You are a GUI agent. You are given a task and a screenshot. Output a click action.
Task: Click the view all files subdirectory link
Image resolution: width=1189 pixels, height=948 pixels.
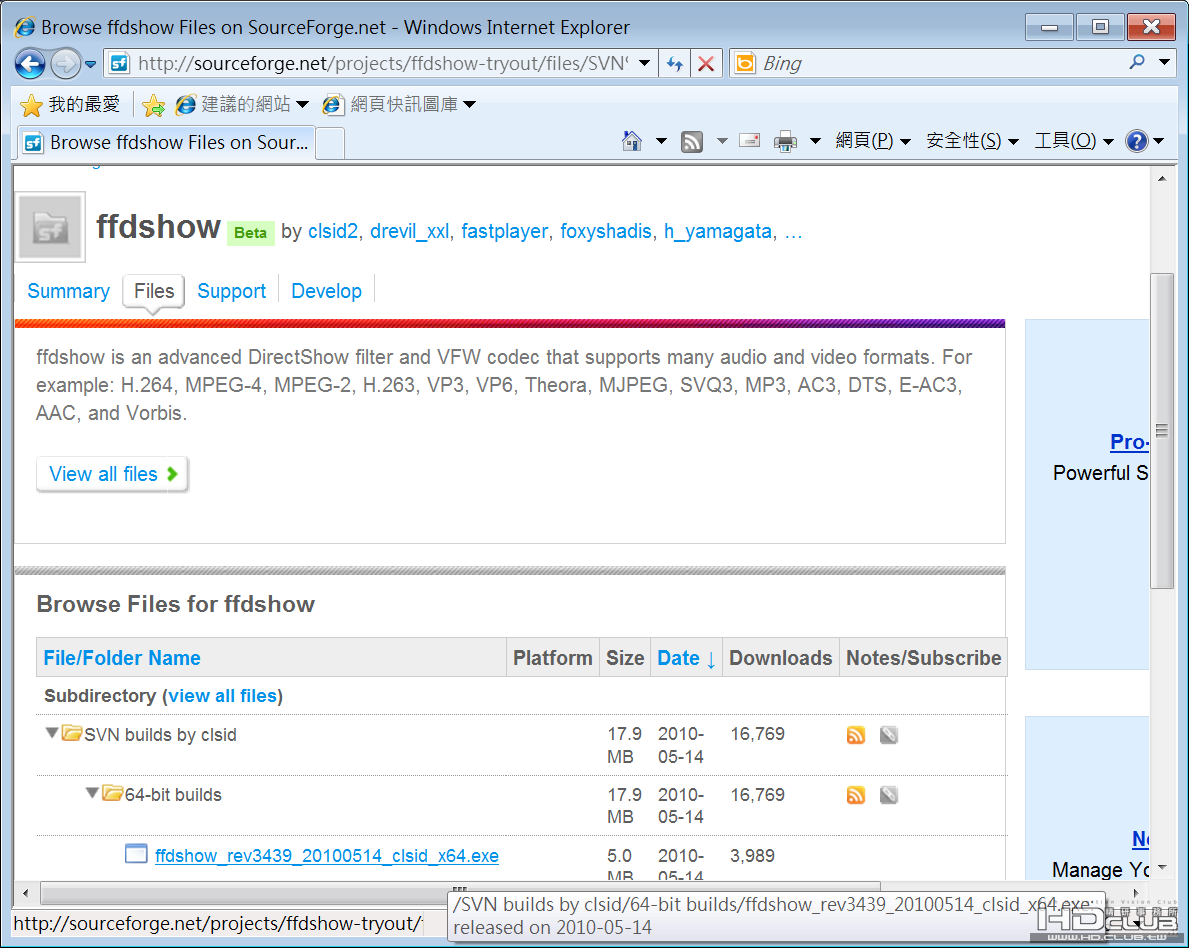(x=222, y=696)
